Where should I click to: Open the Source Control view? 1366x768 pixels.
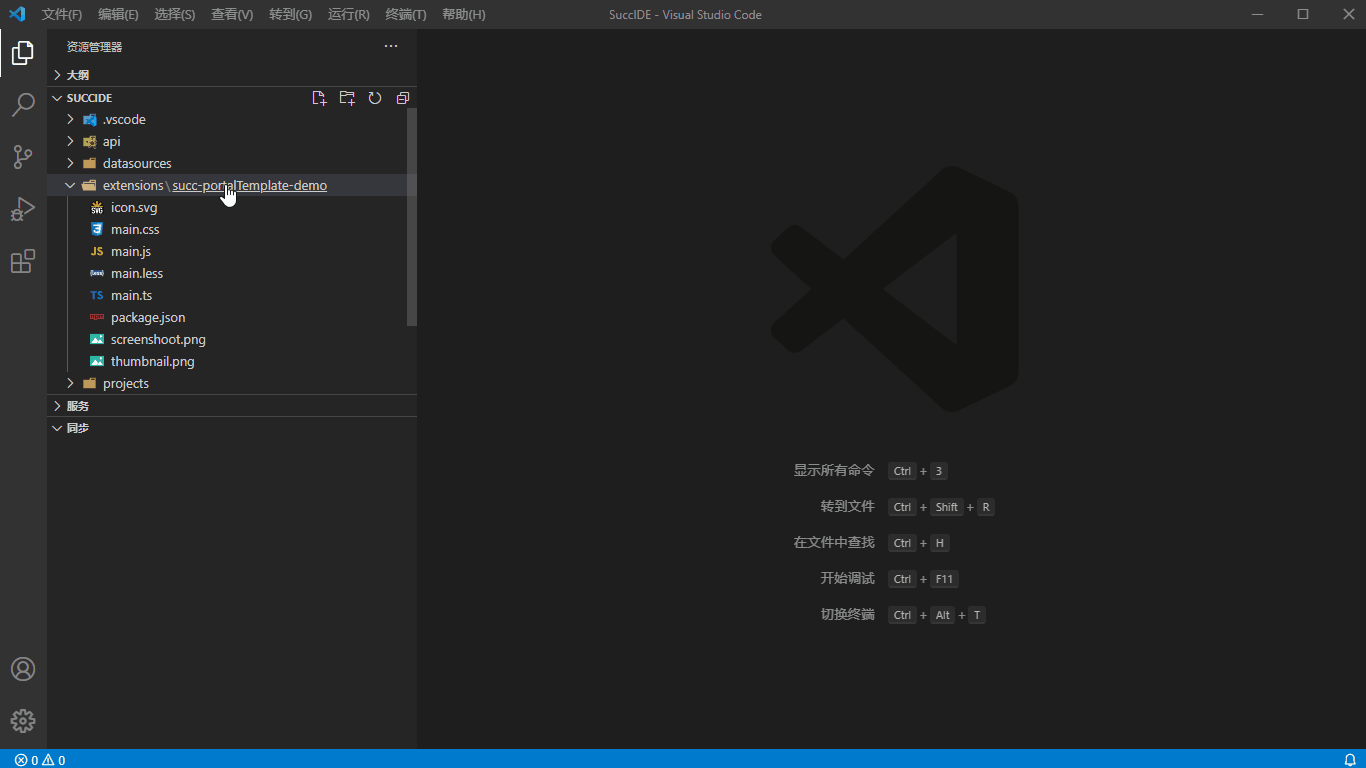click(x=23, y=157)
